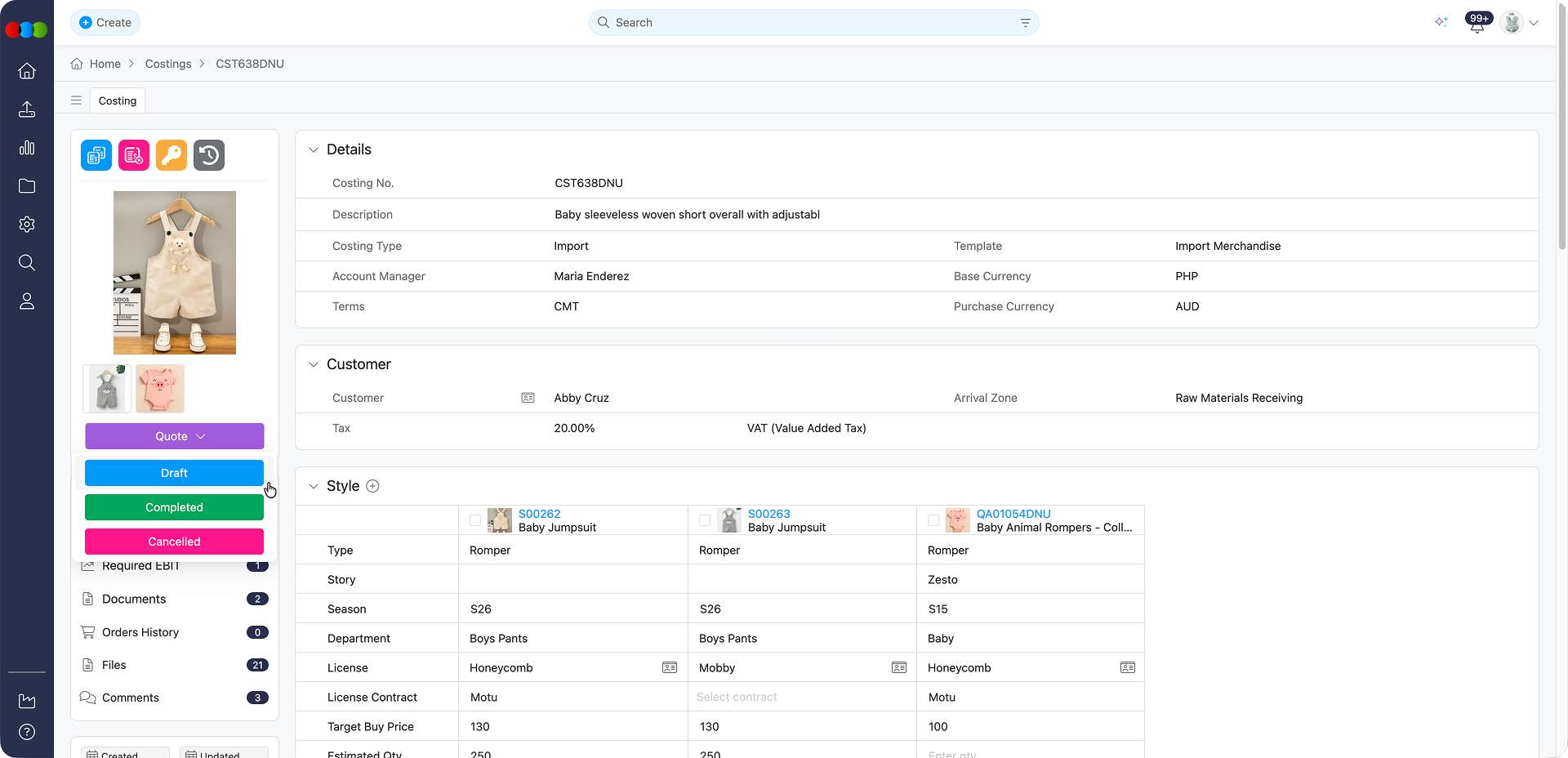Open the Costings breadcrumb link
The height and width of the screenshot is (758, 1568).
pyautogui.click(x=167, y=64)
